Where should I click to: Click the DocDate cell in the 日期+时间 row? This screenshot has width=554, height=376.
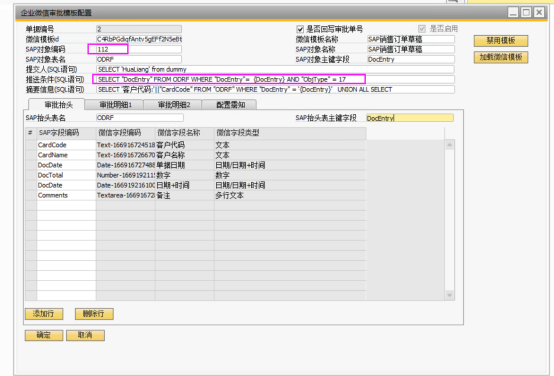66,185
